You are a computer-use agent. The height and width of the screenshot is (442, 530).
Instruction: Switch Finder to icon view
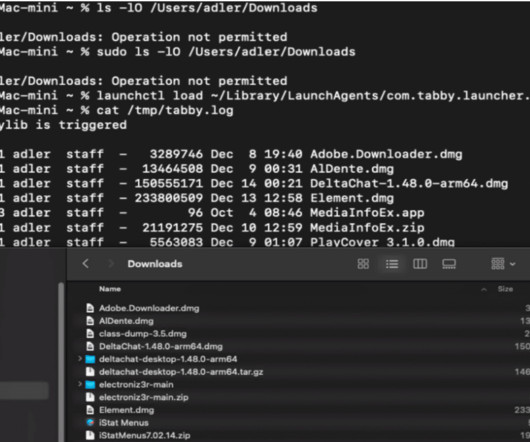363,264
